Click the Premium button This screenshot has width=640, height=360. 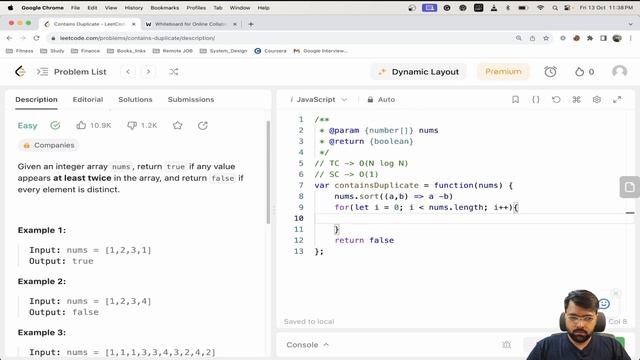point(503,72)
